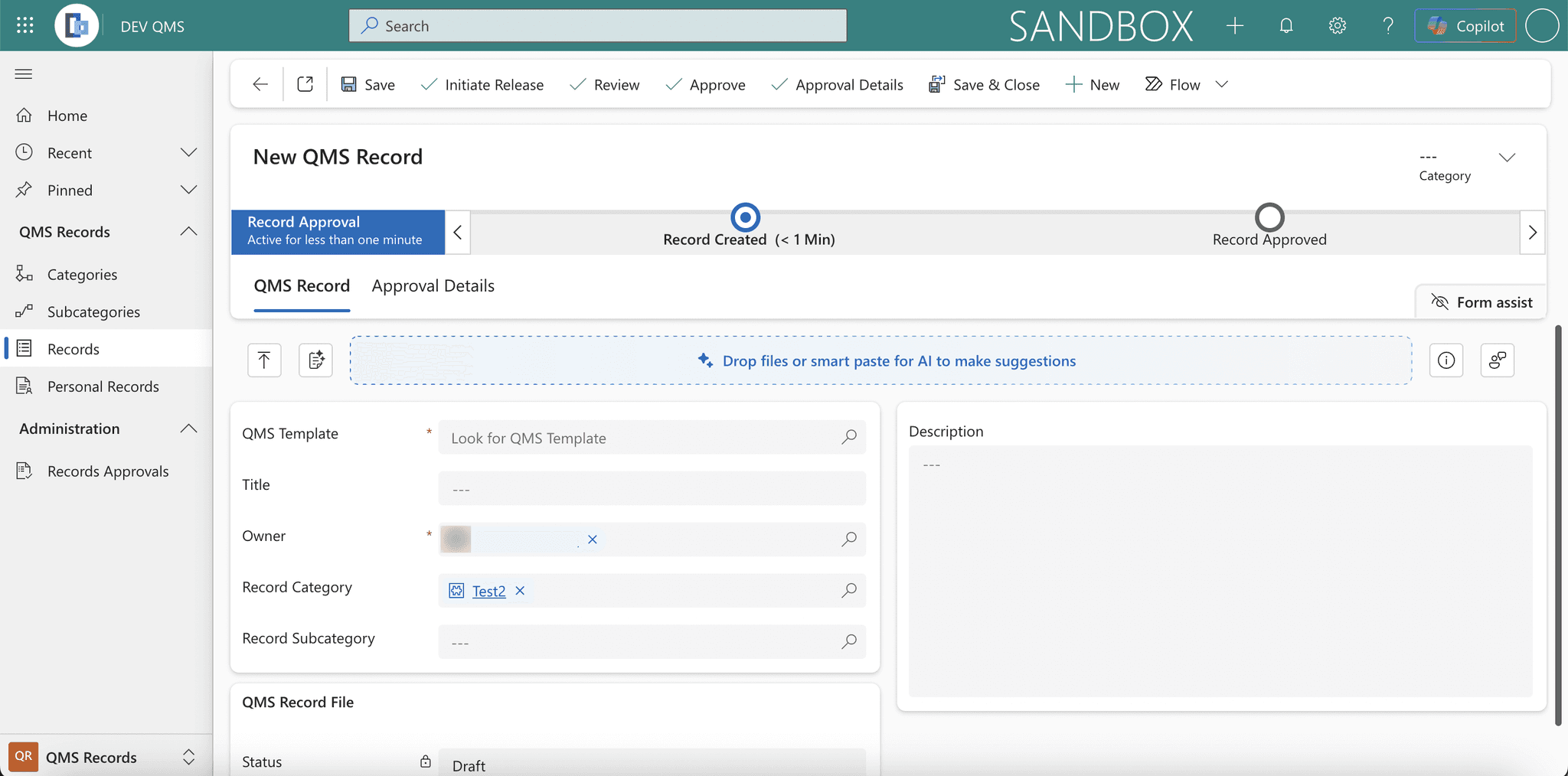Click the locked Status field showing Draft

[652, 764]
